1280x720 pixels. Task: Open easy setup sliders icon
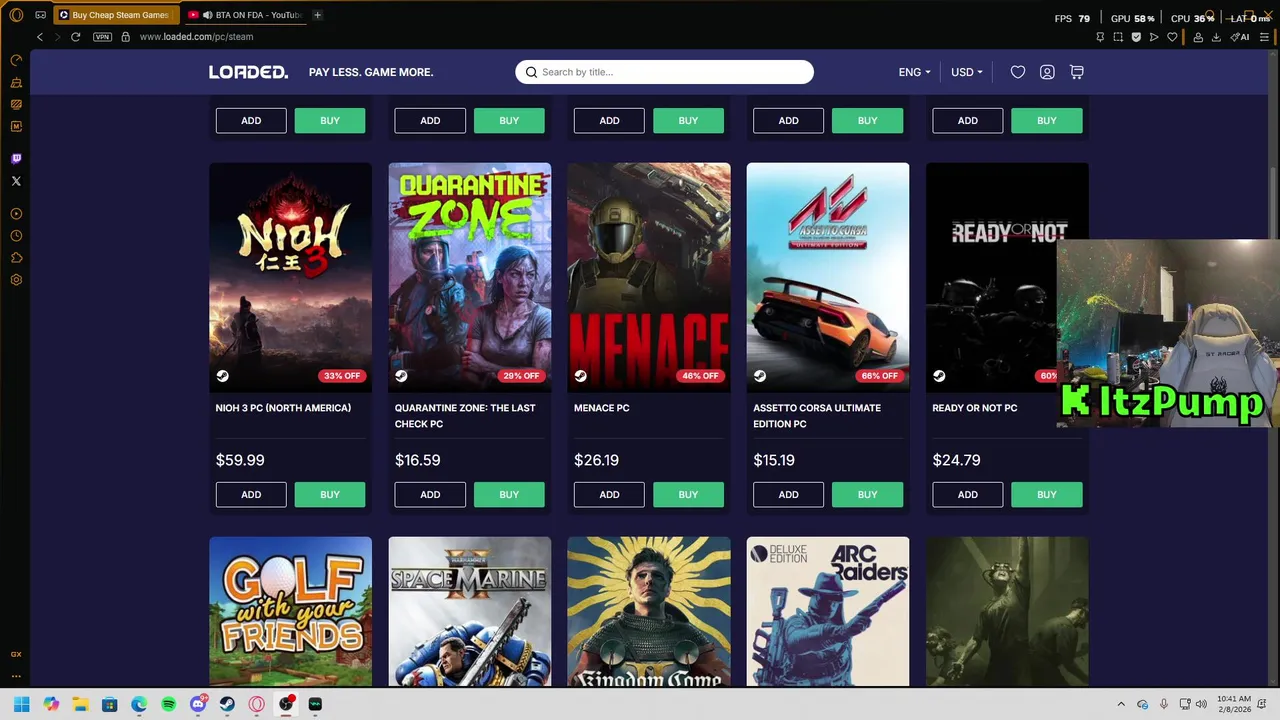pyautogui.click(x=1264, y=37)
